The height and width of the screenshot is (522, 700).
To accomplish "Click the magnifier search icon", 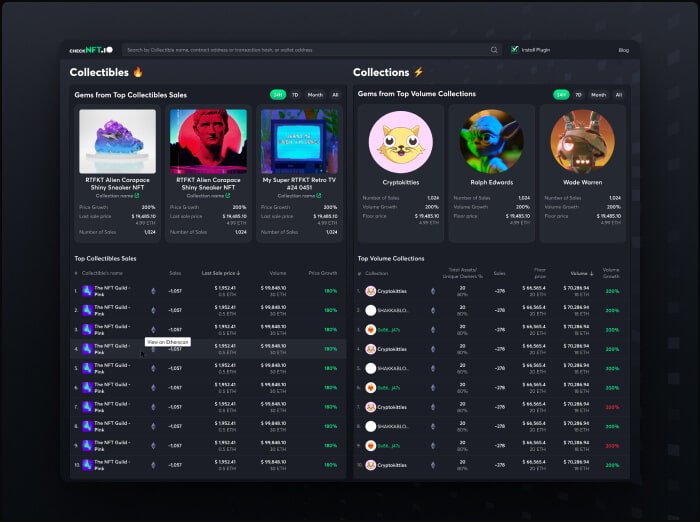I will [x=494, y=50].
